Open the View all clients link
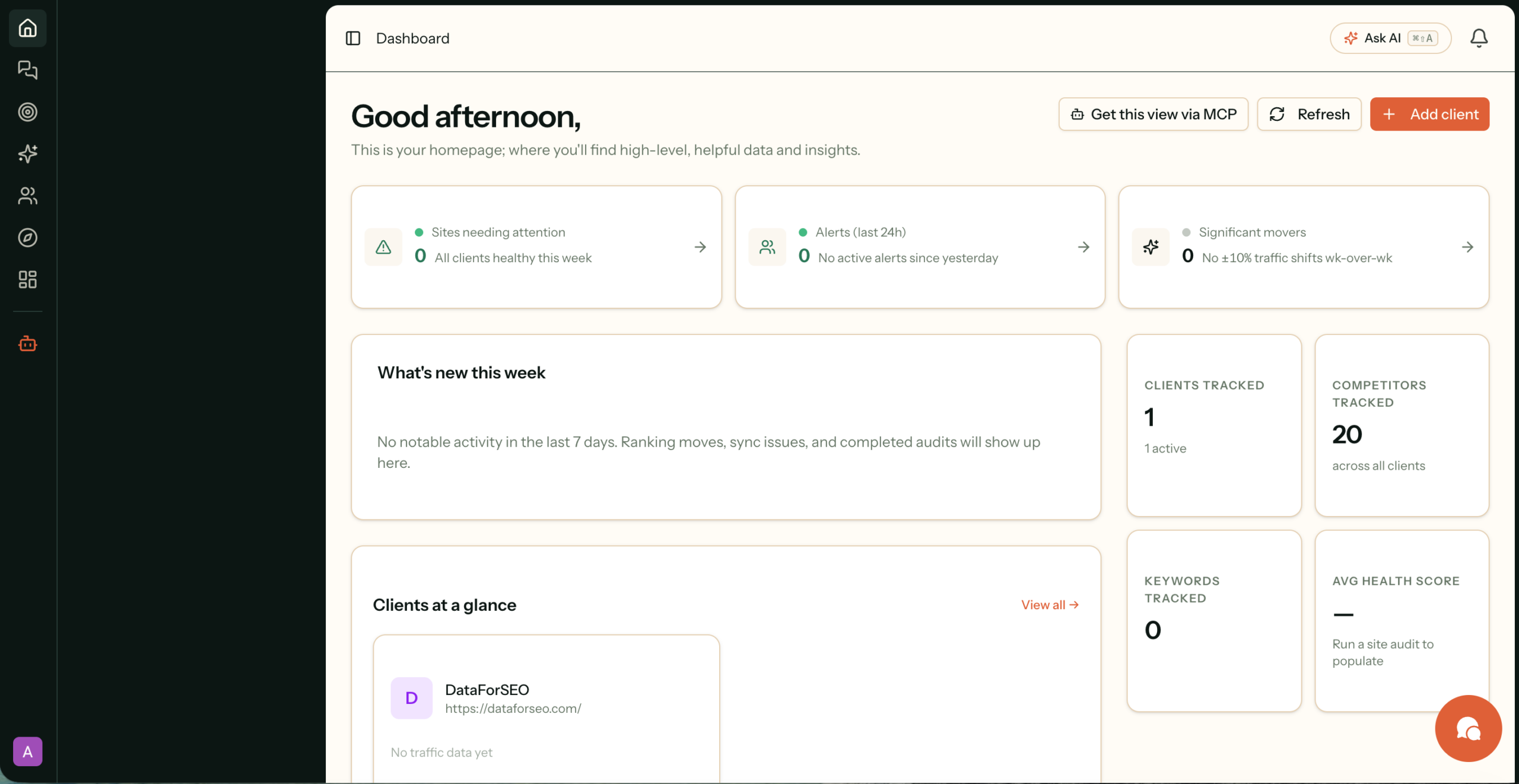Viewport: 1519px width, 784px height. pyautogui.click(x=1050, y=605)
